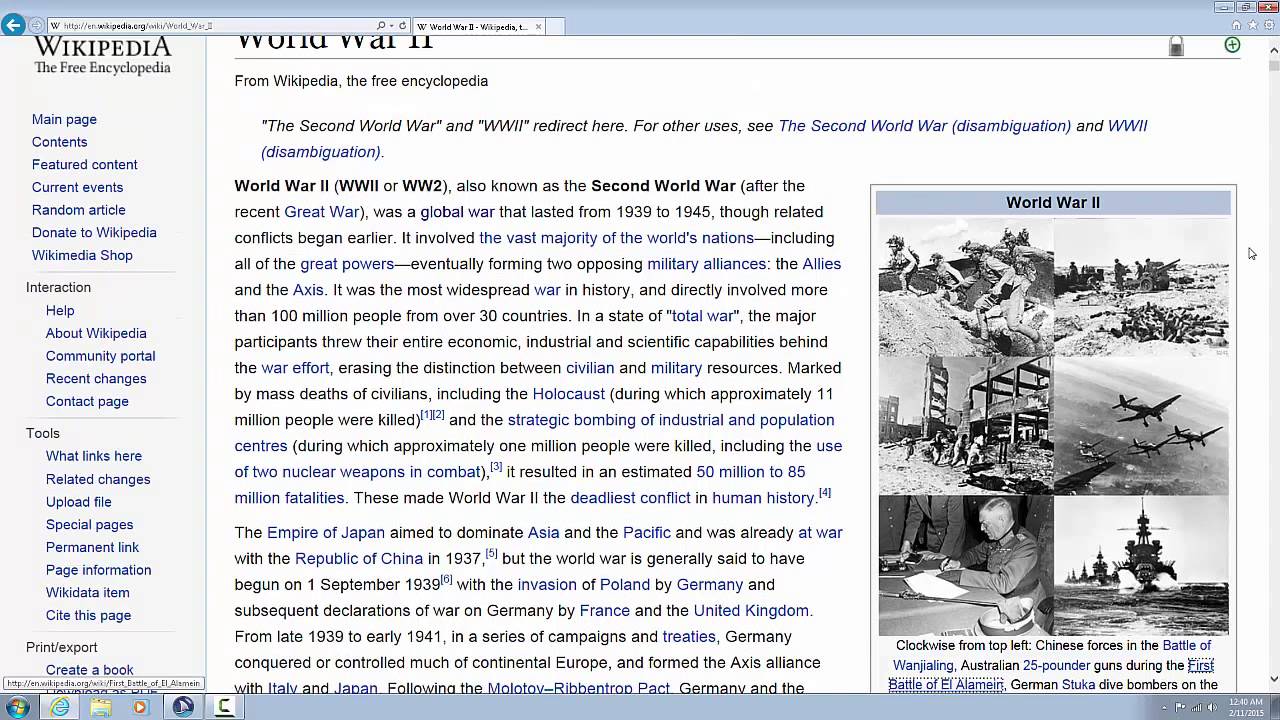1280x720 pixels.
Task: Visit the Wikimedia Shop link
Action: (82, 255)
